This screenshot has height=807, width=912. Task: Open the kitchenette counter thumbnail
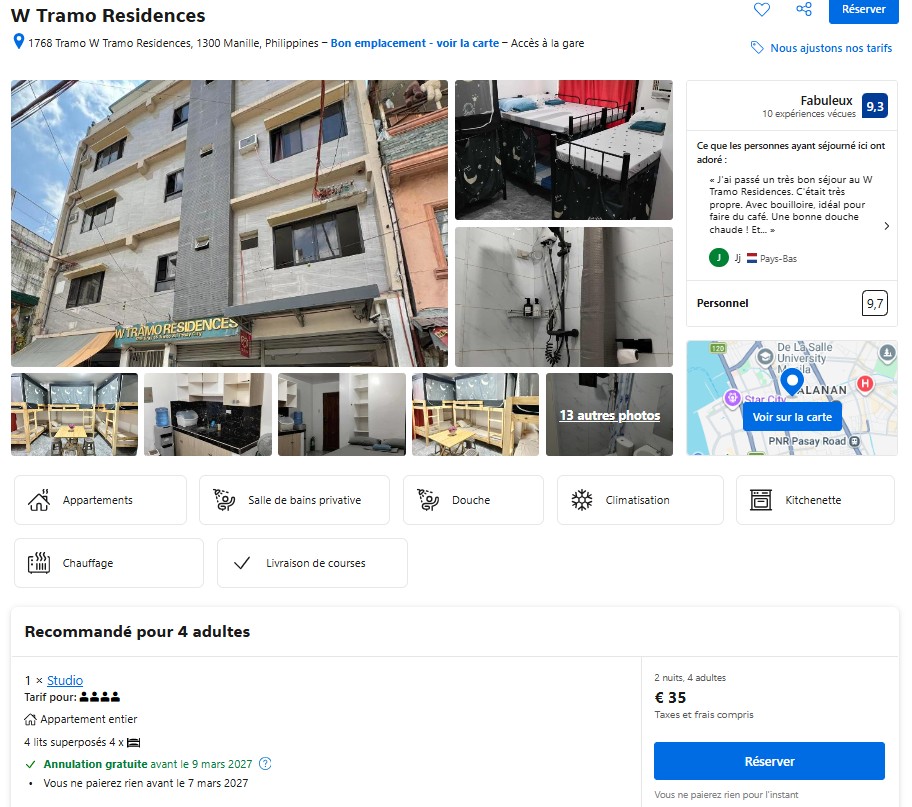point(208,414)
